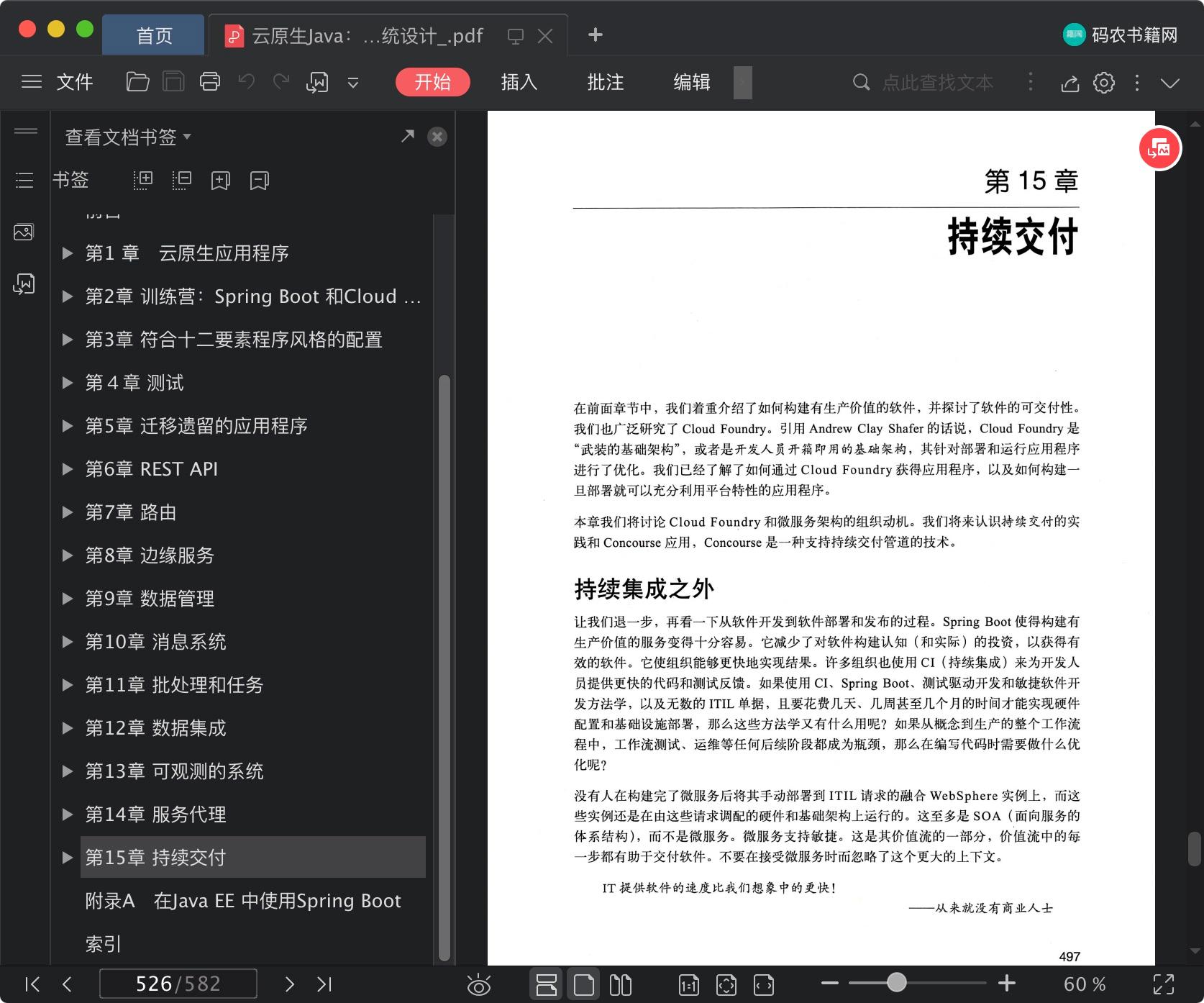Open 查看文档书签 dropdown
Image resolution: width=1204 pixels, height=1003 pixels.
click(x=128, y=137)
